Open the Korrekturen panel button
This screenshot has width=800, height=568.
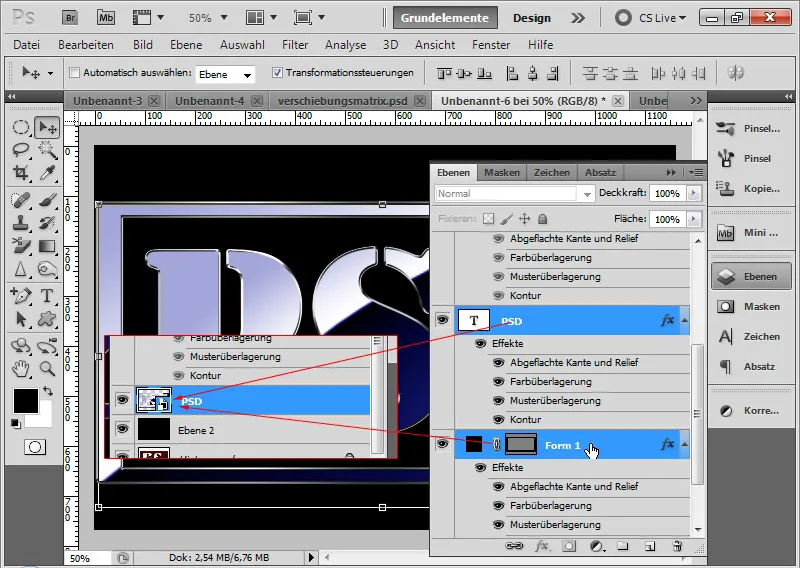(x=751, y=411)
